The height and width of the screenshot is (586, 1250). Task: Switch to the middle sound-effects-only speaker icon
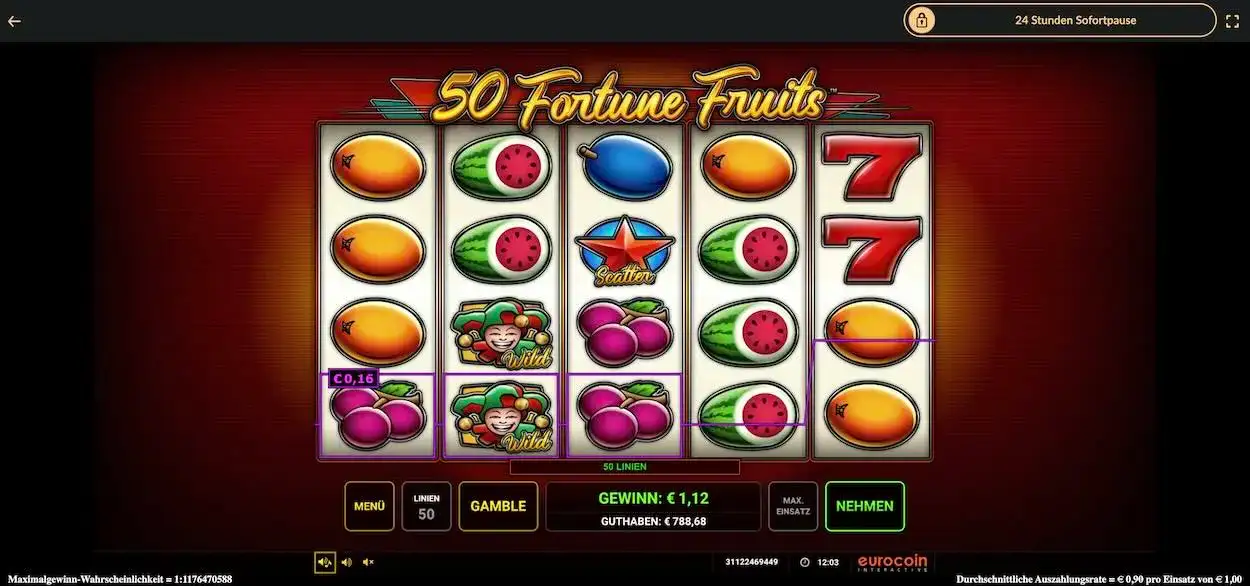tap(347, 562)
